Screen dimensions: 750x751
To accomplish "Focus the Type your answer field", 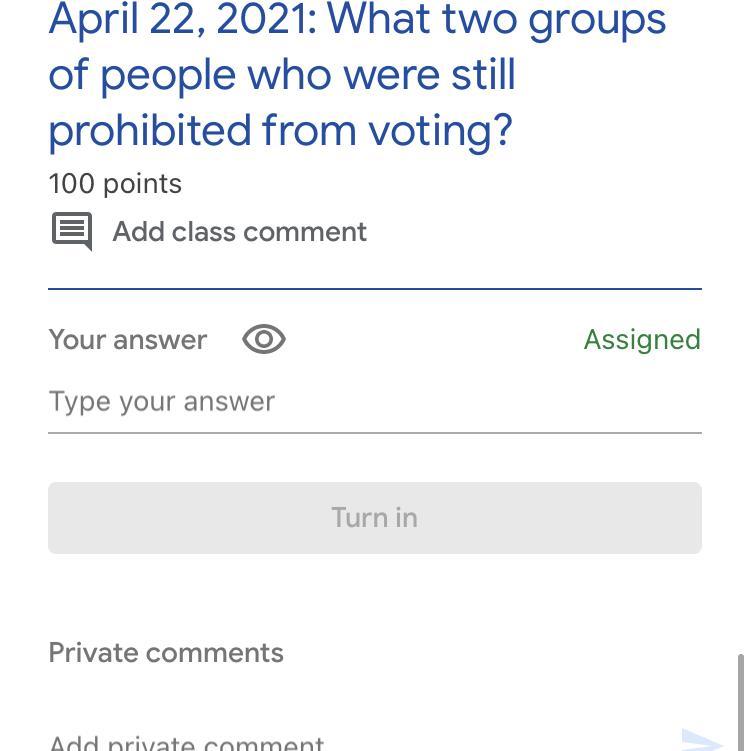I will (x=375, y=402).
